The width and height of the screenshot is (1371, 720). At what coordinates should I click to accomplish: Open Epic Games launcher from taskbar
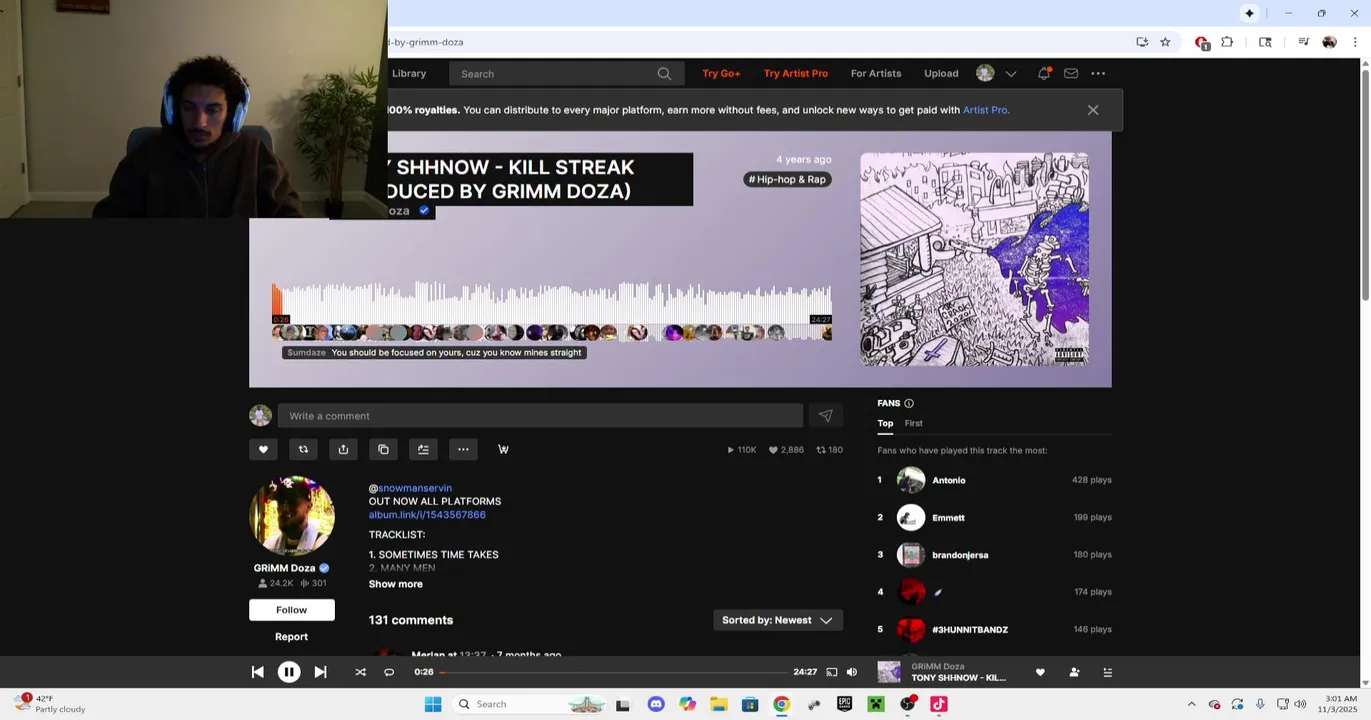(844, 704)
